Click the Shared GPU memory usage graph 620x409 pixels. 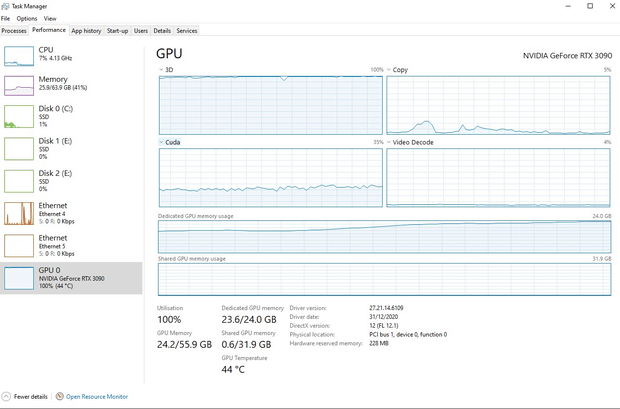coord(384,279)
